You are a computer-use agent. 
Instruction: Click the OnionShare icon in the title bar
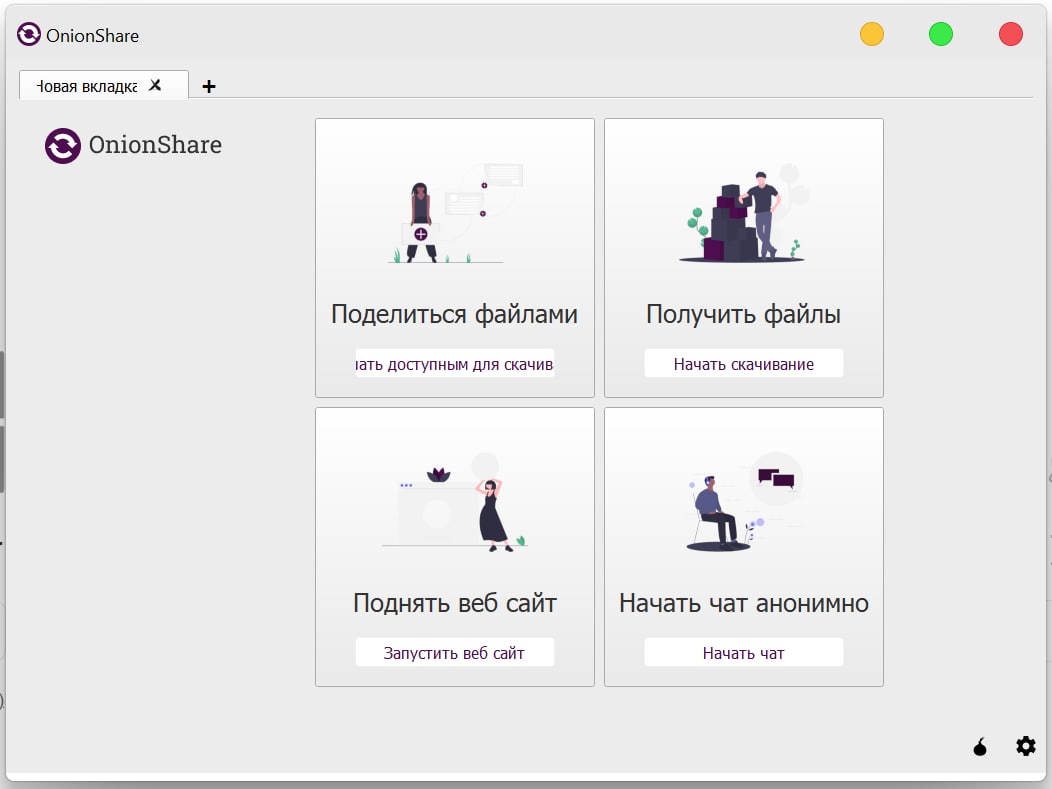(x=29, y=35)
